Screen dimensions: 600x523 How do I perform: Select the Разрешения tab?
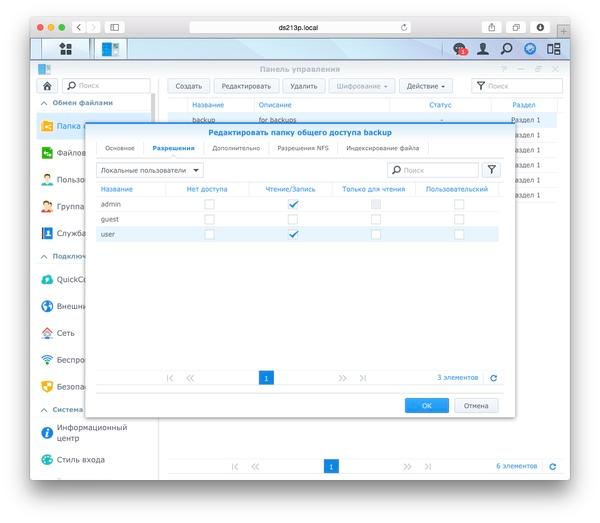(173, 148)
